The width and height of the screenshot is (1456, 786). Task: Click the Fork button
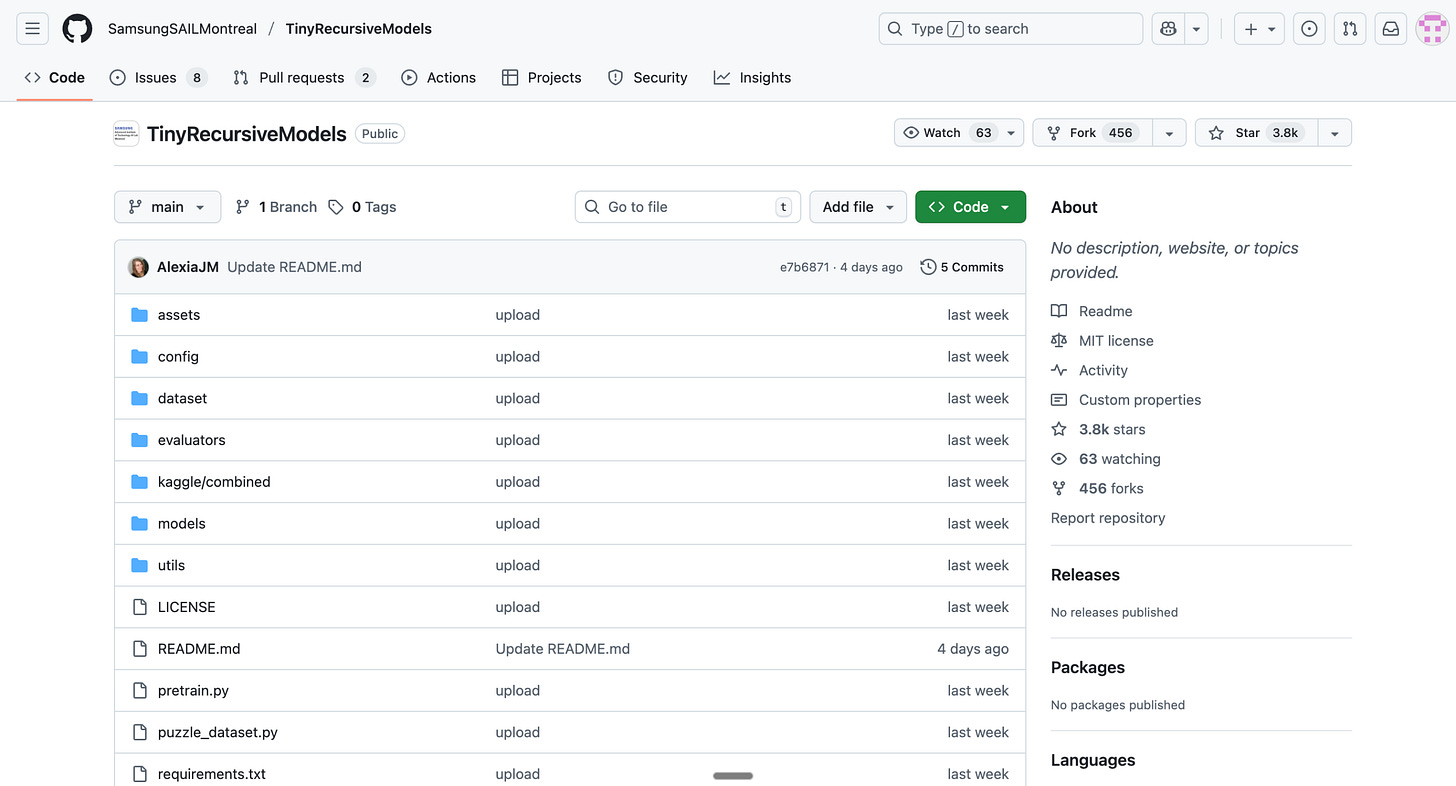(x=1092, y=133)
